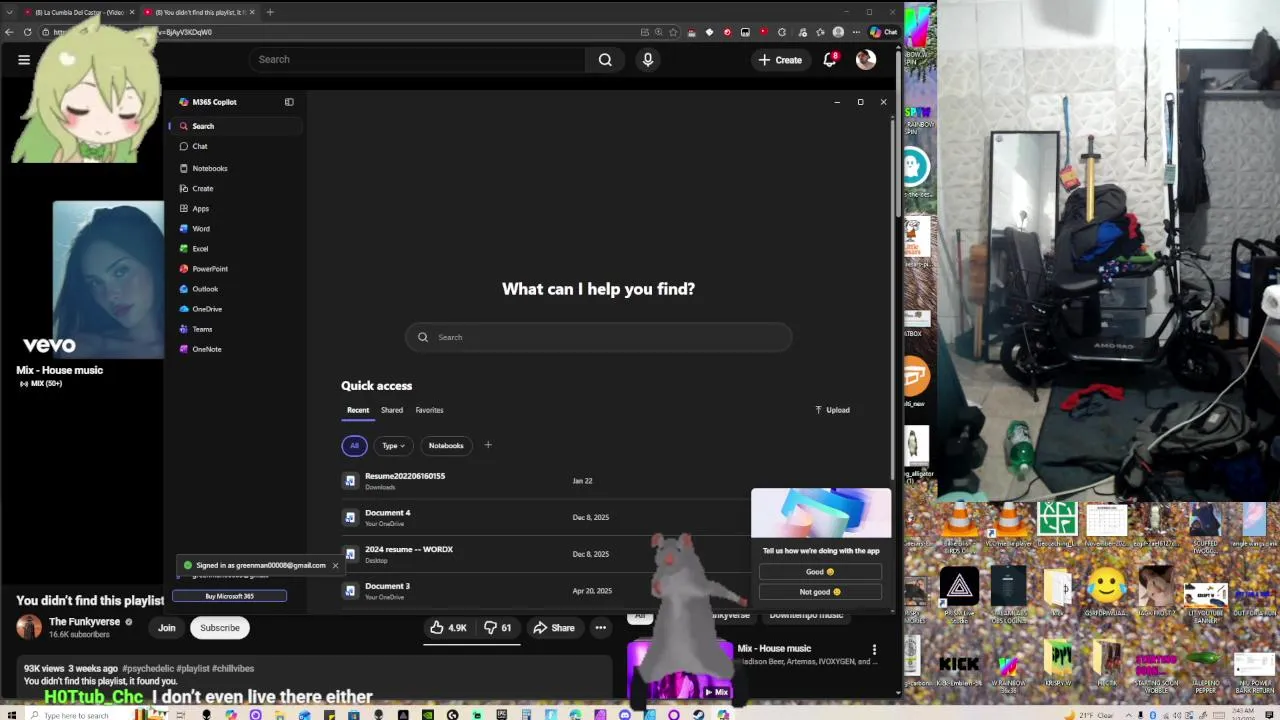This screenshot has height=720, width=1280.
Task: Upload a file in Quick access
Action: 832,410
